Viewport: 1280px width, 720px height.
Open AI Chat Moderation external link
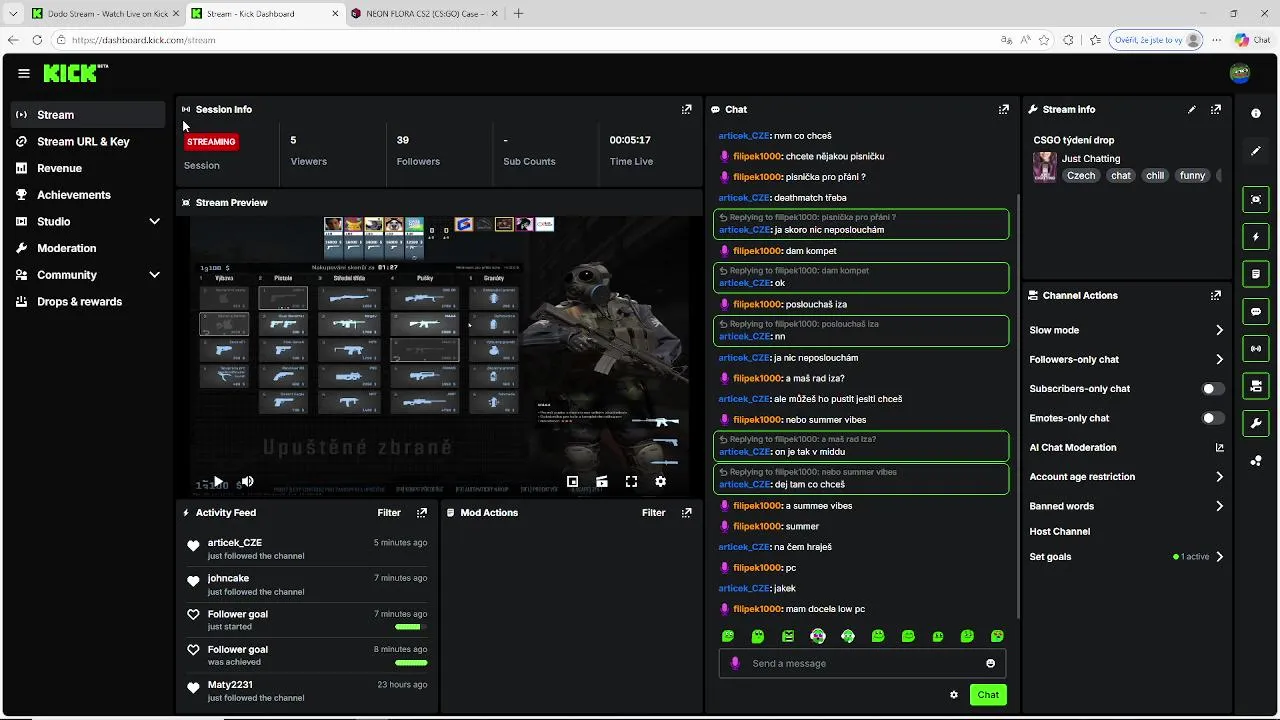(1219, 447)
